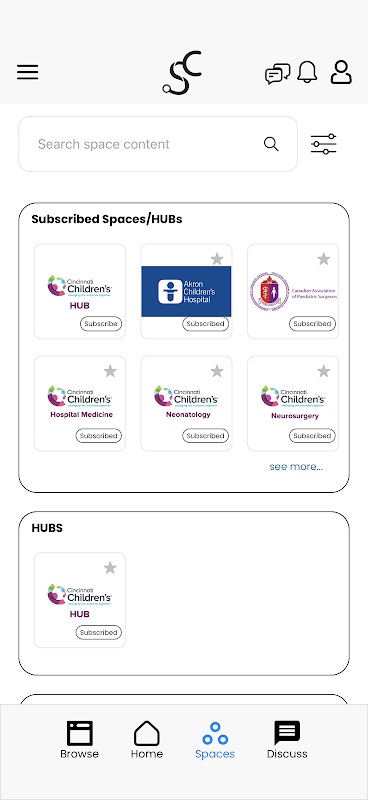368x800 pixels.
Task: Open the user profile icon
Action: coord(341,72)
